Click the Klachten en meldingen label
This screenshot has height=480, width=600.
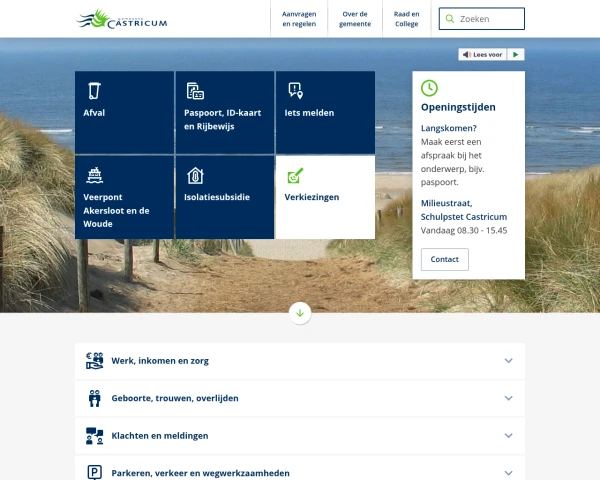point(160,436)
